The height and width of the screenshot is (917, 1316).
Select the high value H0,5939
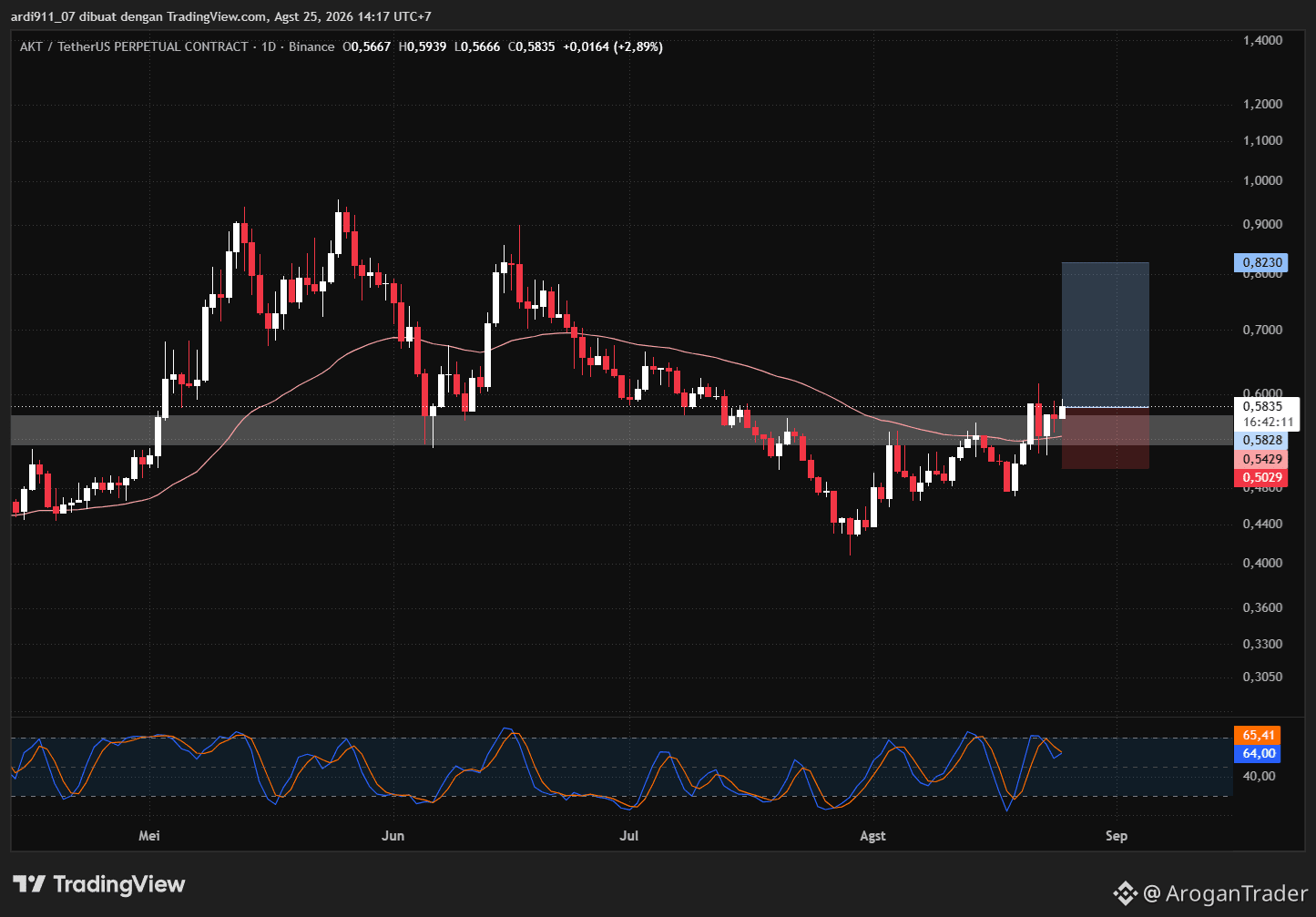[423, 46]
